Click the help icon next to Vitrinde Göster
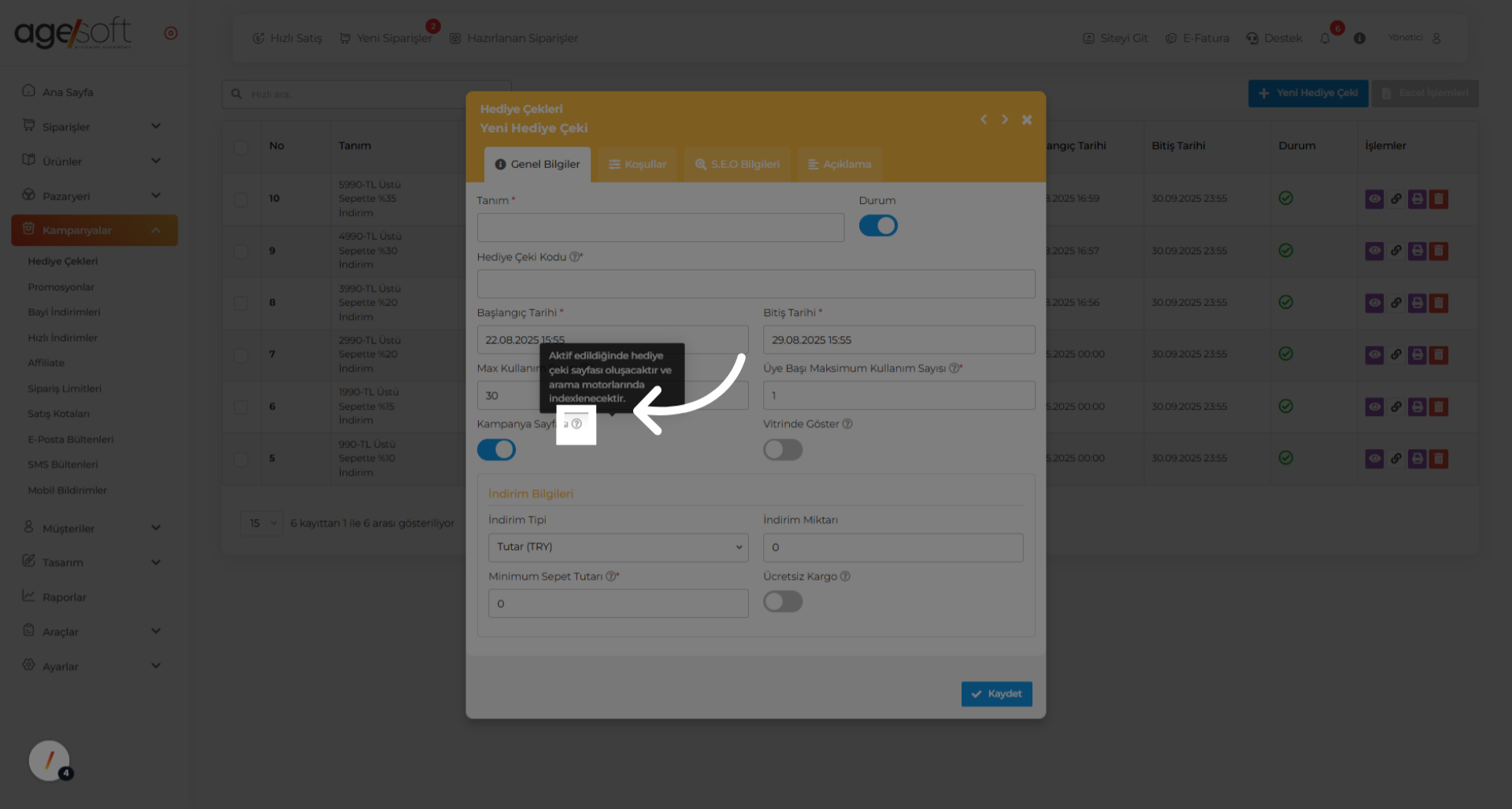The width and height of the screenshot is (1512, 809). coord(847,424)
